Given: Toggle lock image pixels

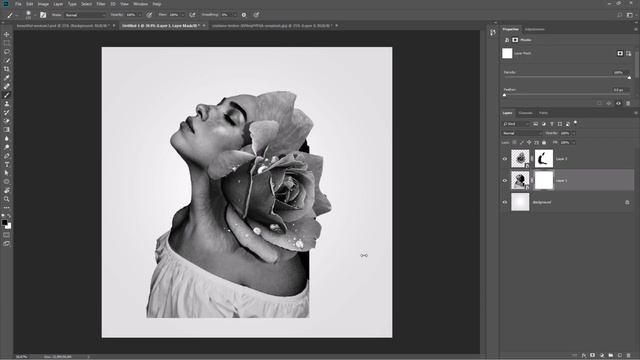Looking at the screenshot, I should (522, 142).
